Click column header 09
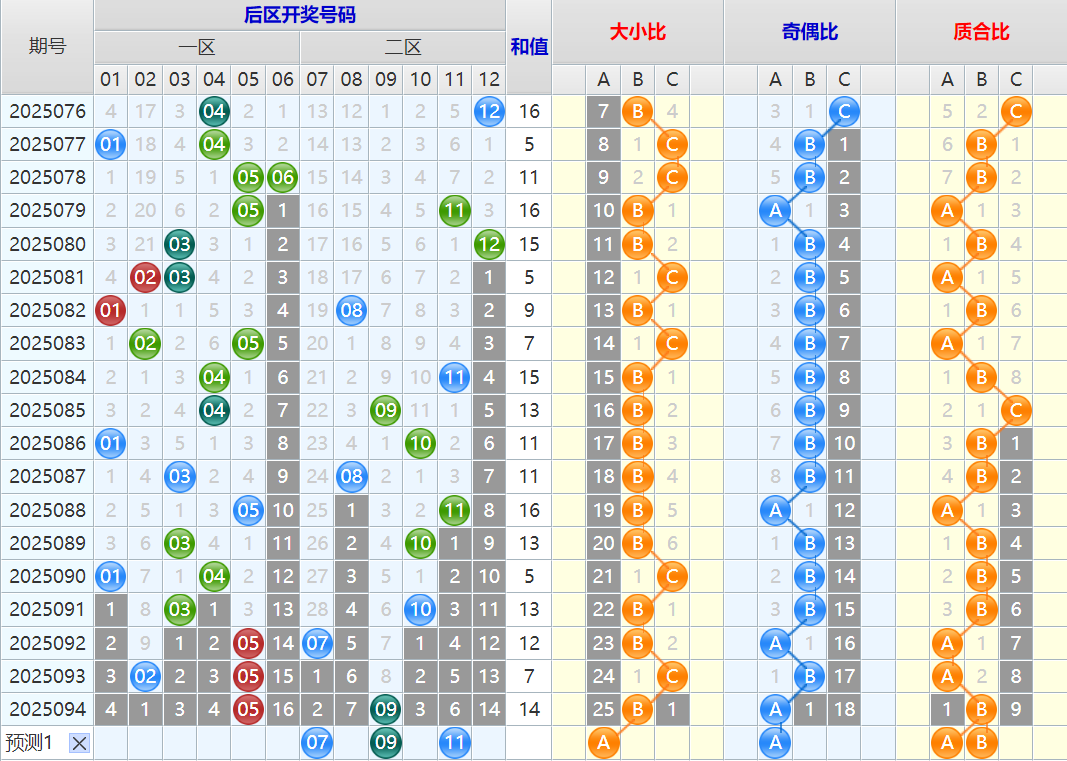The width and height of the screenshot is (1067, 761). tap(386, 80)
